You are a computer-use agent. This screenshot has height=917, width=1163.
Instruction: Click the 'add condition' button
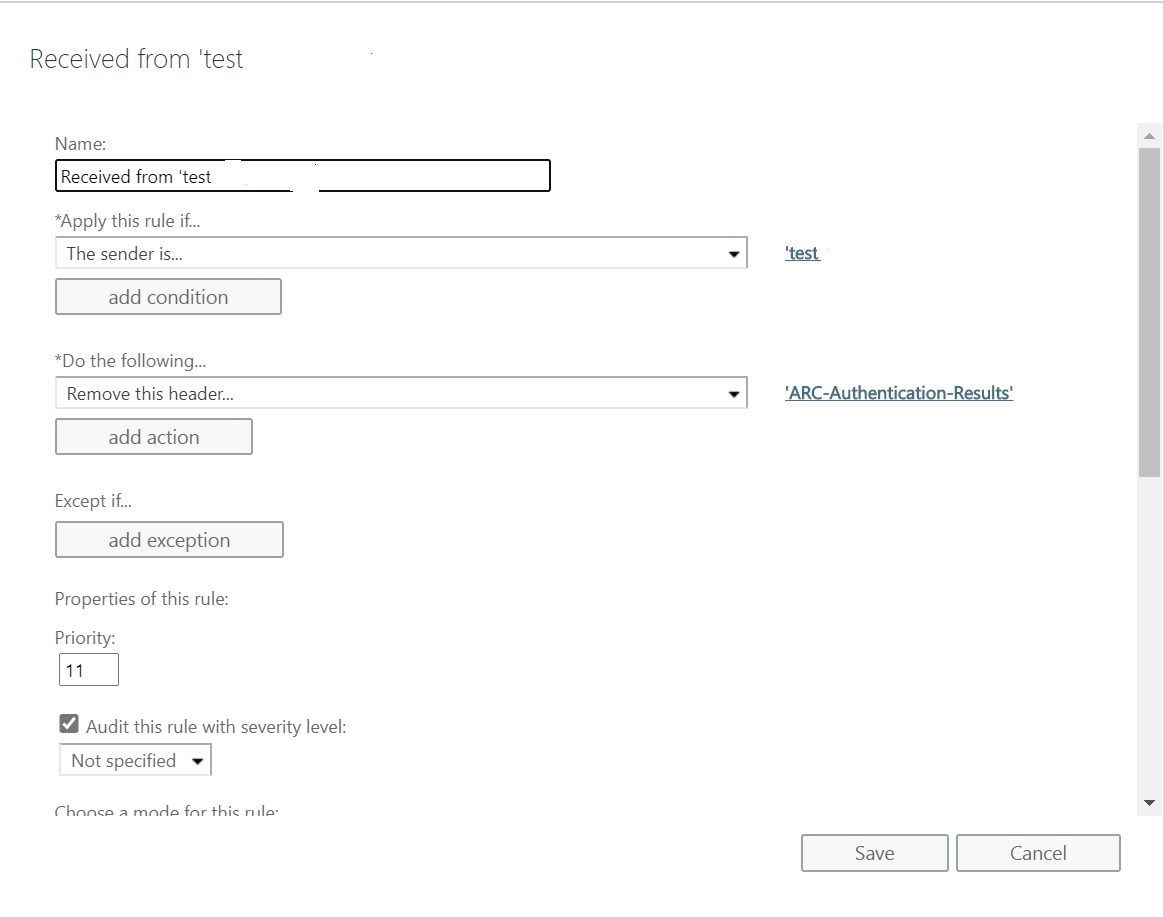coord(167,296)
